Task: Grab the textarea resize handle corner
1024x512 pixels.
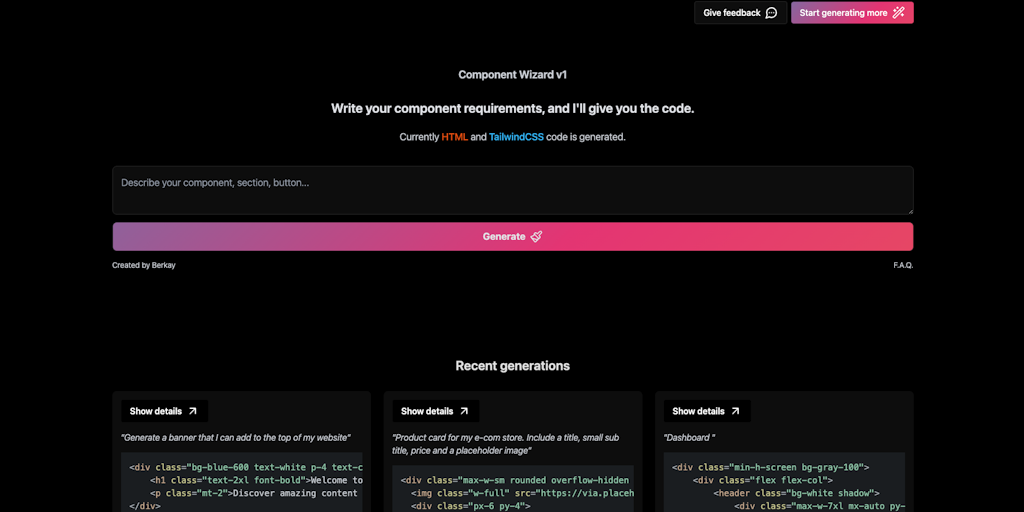Action: pos(909,210)
